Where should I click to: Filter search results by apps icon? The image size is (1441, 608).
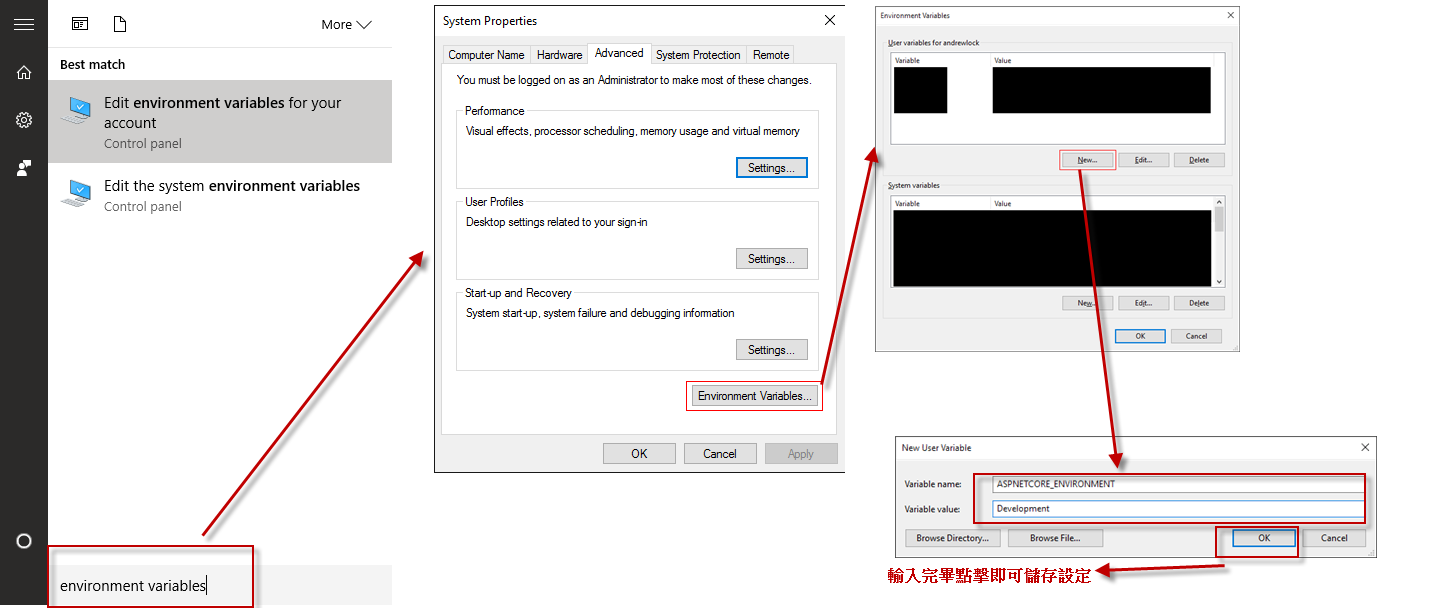click(x=80, y=24)
